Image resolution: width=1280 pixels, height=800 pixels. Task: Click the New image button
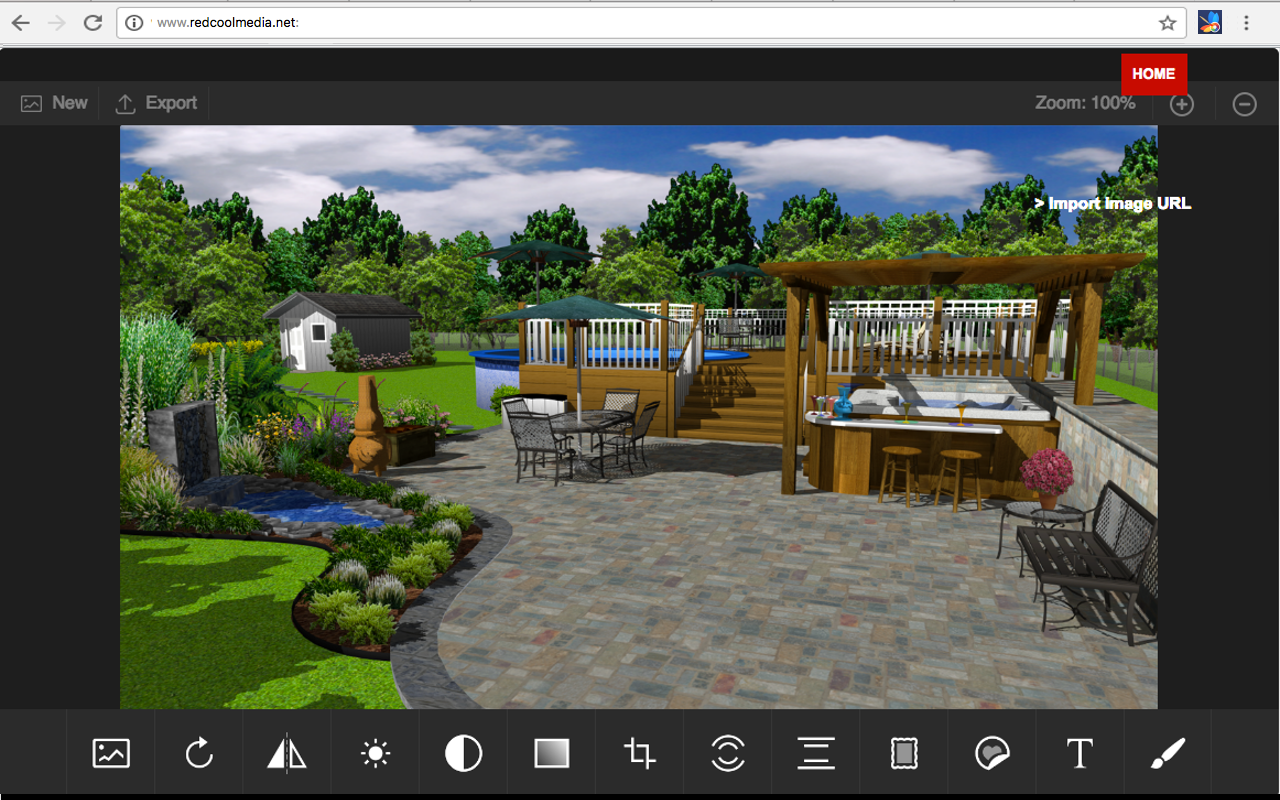tap(55, 103)
